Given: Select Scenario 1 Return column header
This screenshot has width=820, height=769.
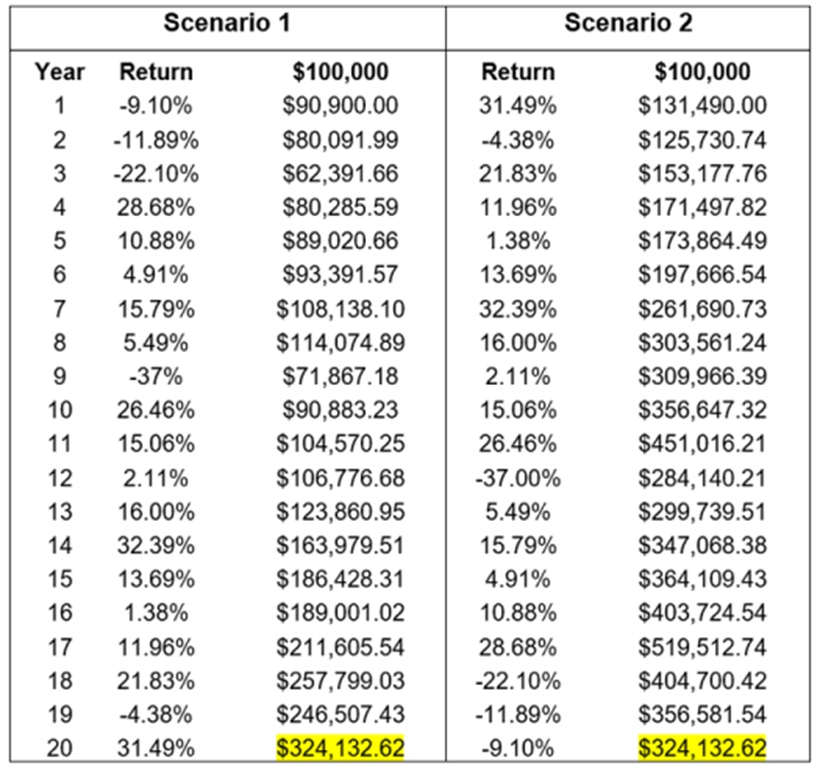Looking at the screenshot, I should point(156,72).
